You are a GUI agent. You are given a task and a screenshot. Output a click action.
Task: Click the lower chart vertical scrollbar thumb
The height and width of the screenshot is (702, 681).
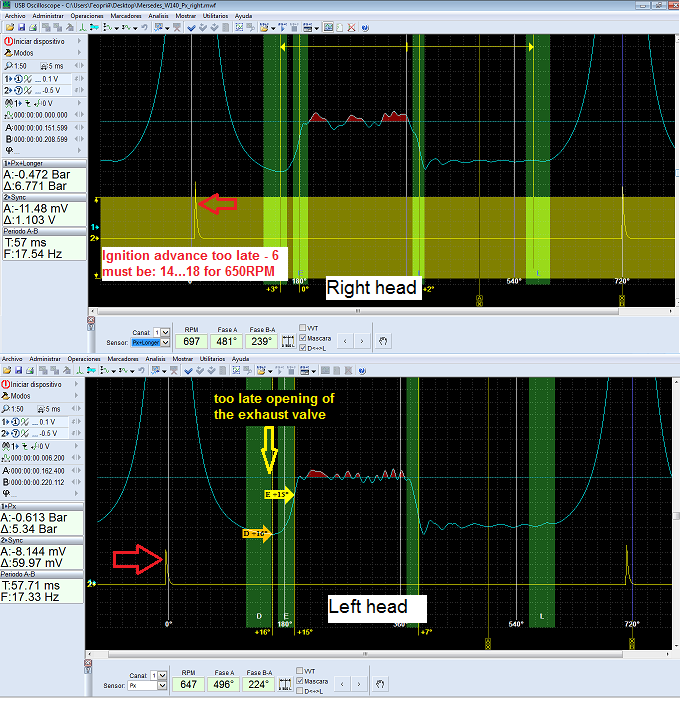click(x=677, y=516)
